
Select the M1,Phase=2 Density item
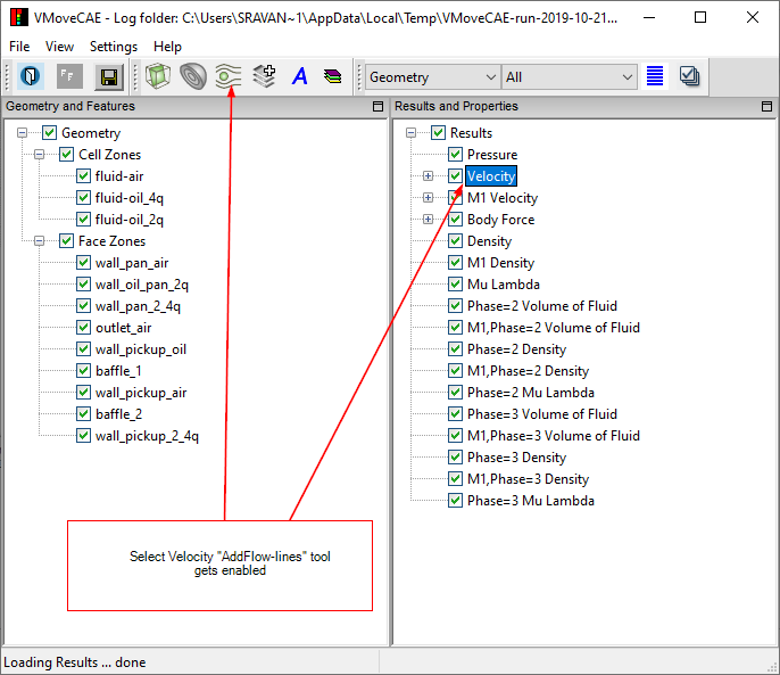click(528, 371)
